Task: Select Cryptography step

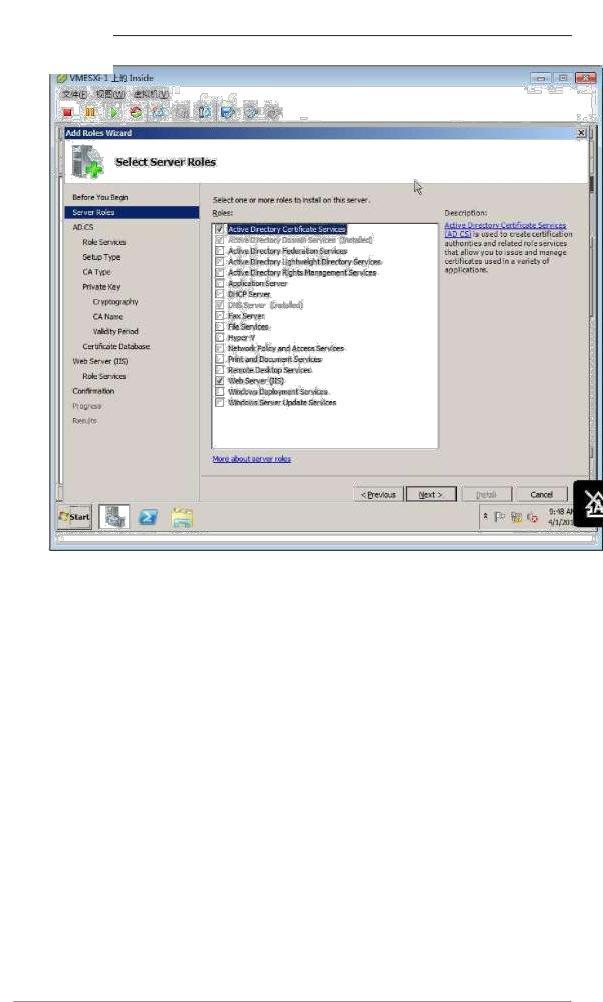Action: [116, 302]
